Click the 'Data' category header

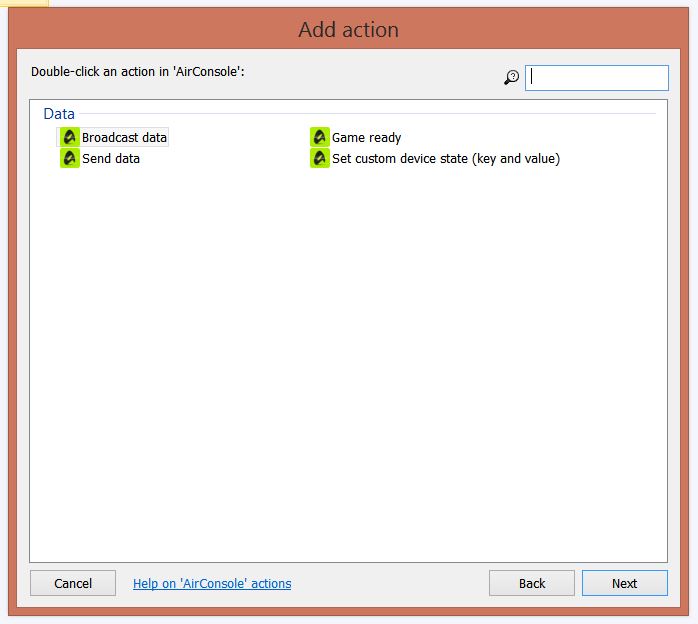click(59, 114)
